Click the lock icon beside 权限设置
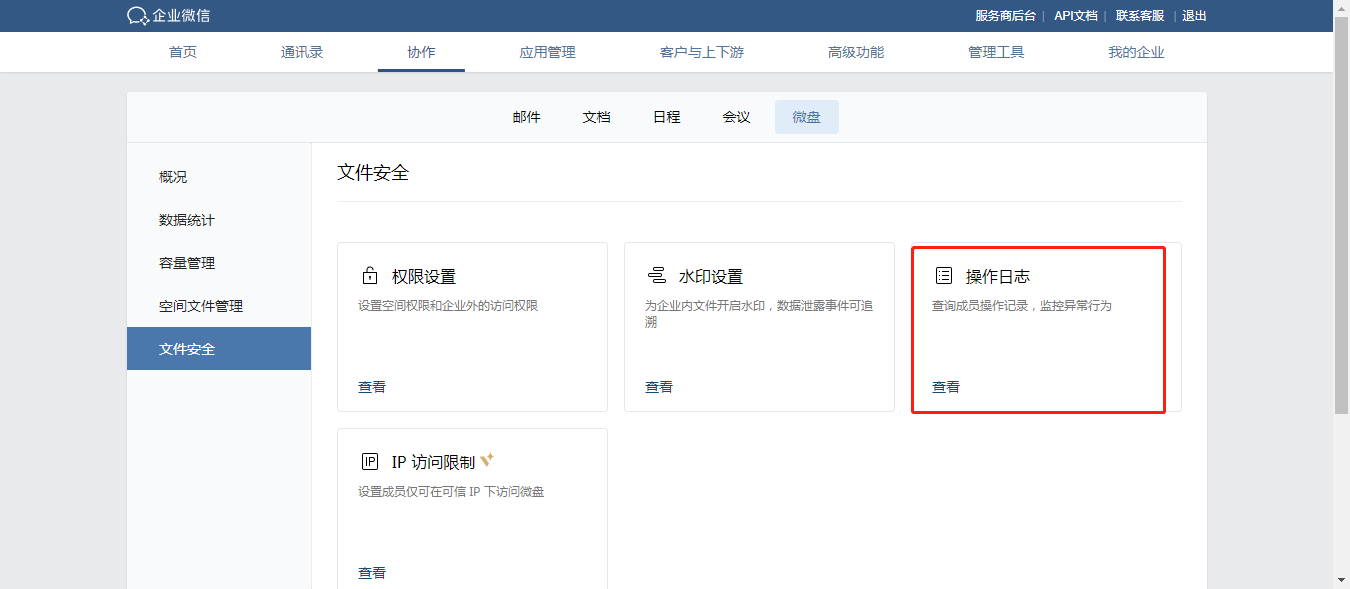1350x589 pixels. tap(370, 277)
